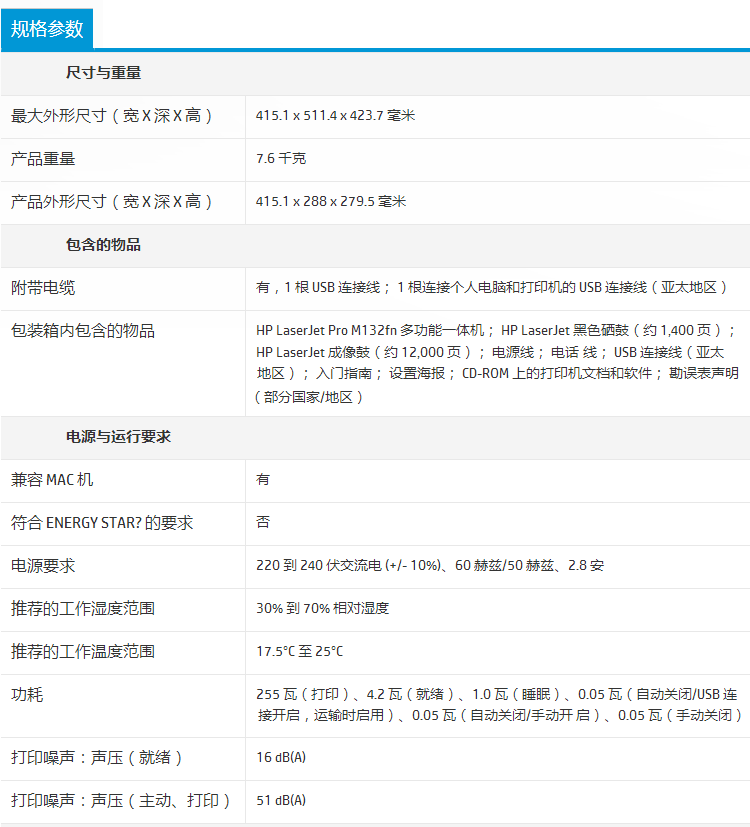Select the USB 连接线 cable description text
Screen dimensions: 750x827
tap(492, 287)
